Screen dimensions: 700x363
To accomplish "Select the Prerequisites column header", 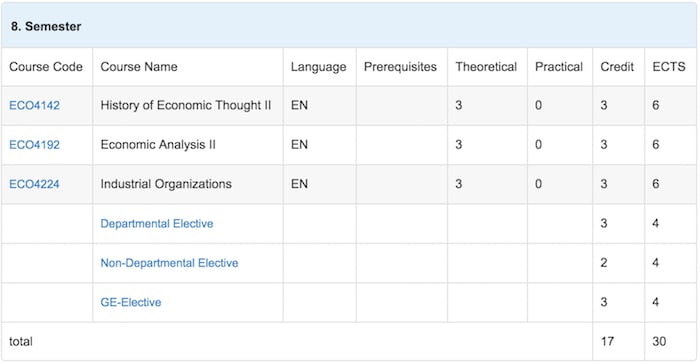I will (x=400, y=67).
